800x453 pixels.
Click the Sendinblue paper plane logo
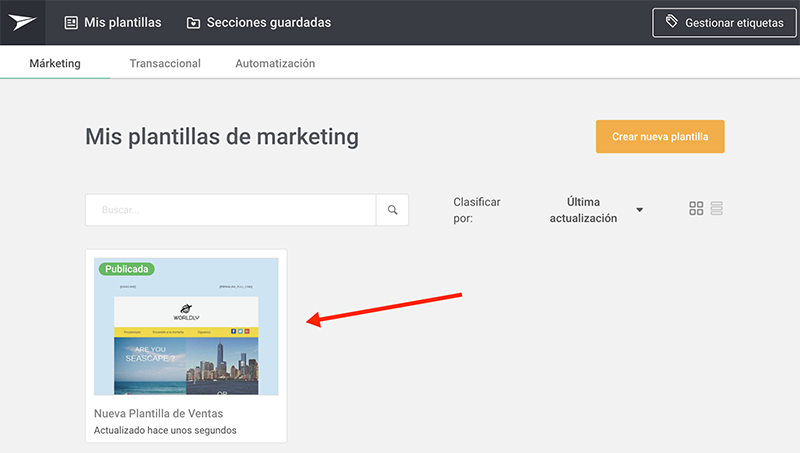pyautogui.click(x=22, y=22)
